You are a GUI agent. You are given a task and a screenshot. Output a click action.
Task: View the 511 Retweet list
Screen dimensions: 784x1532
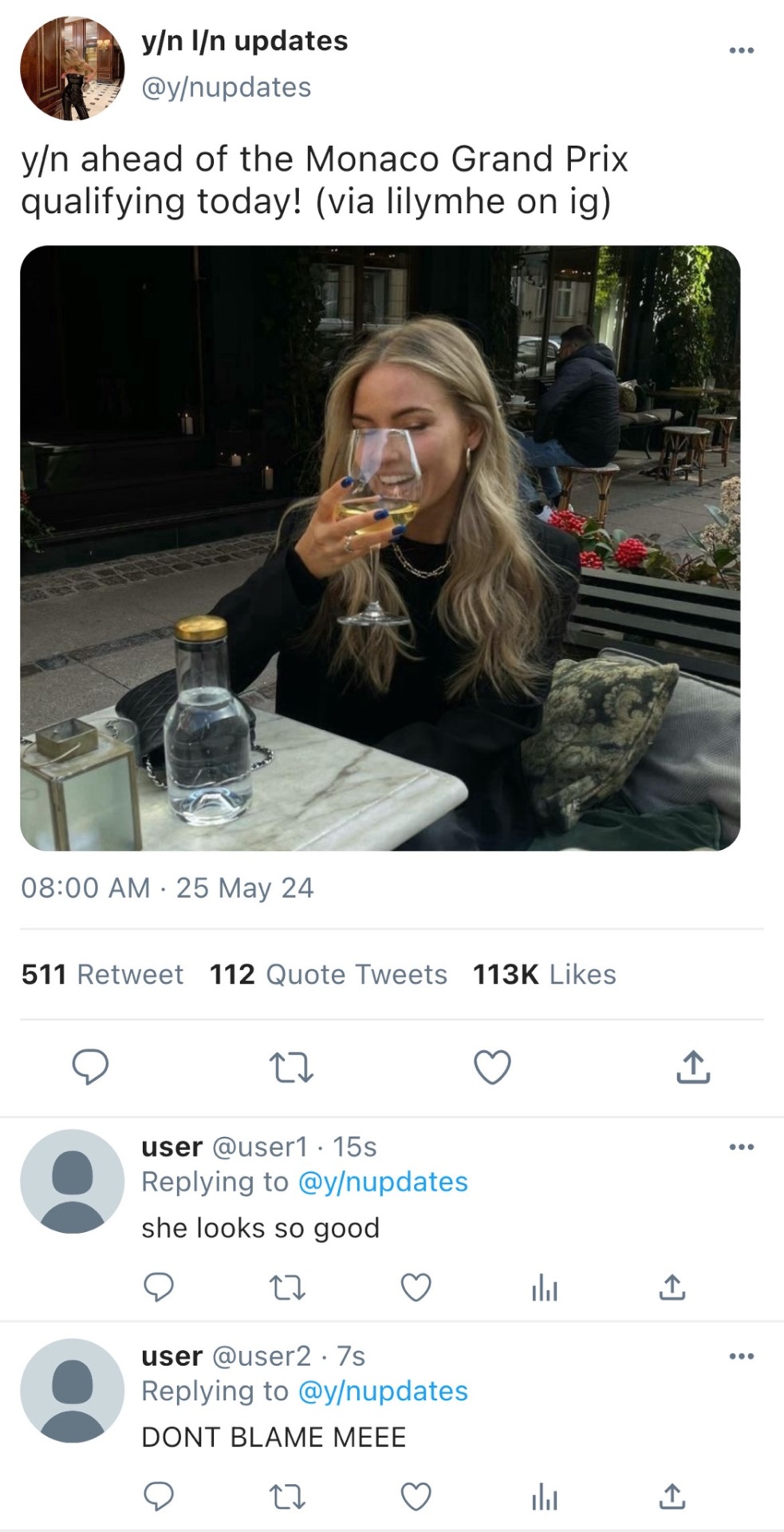[x=102, y=974]
